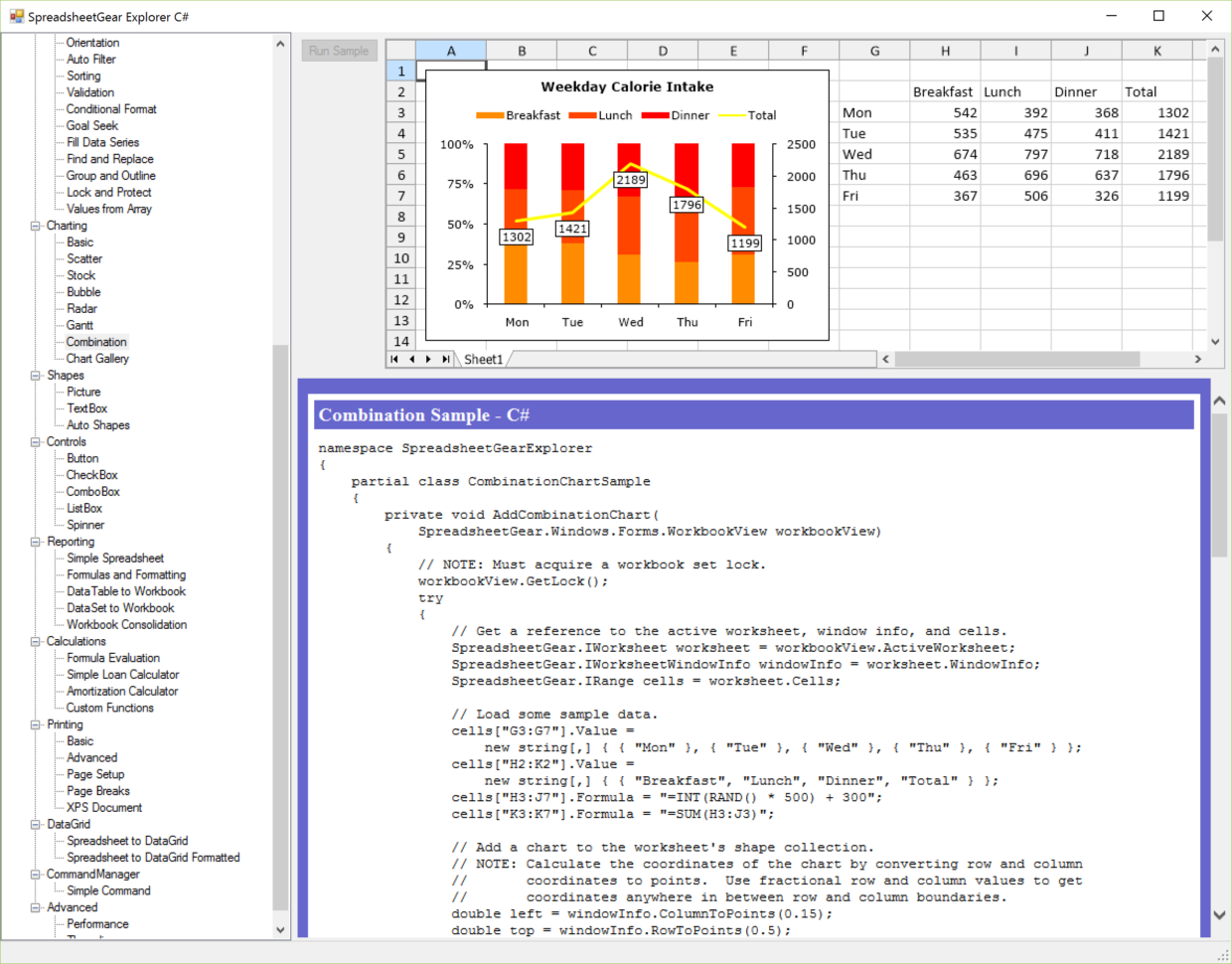Select the Scatter chart sample
This screenshot has height=964, width=1232.
pos(83,258)
